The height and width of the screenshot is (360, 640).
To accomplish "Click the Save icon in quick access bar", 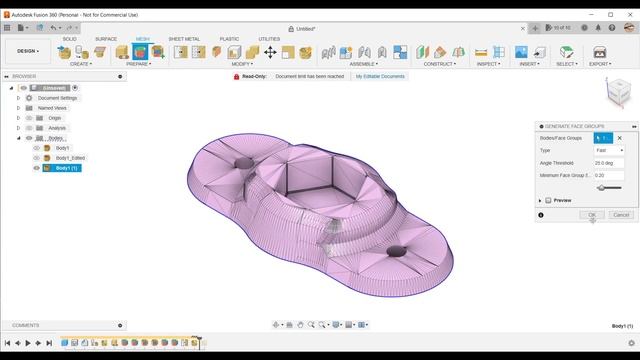I will point(40,28).
